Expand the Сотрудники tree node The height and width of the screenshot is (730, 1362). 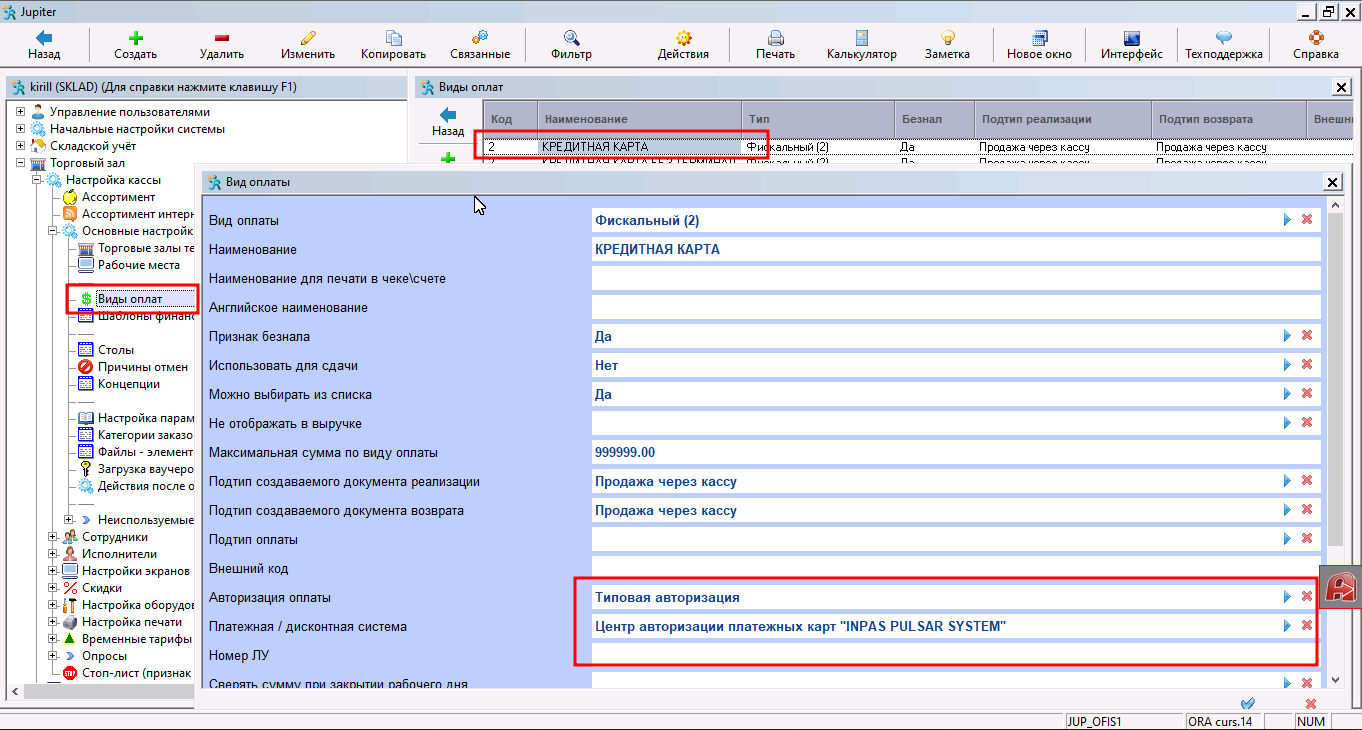pyautogui.click(x=53, y=537)
